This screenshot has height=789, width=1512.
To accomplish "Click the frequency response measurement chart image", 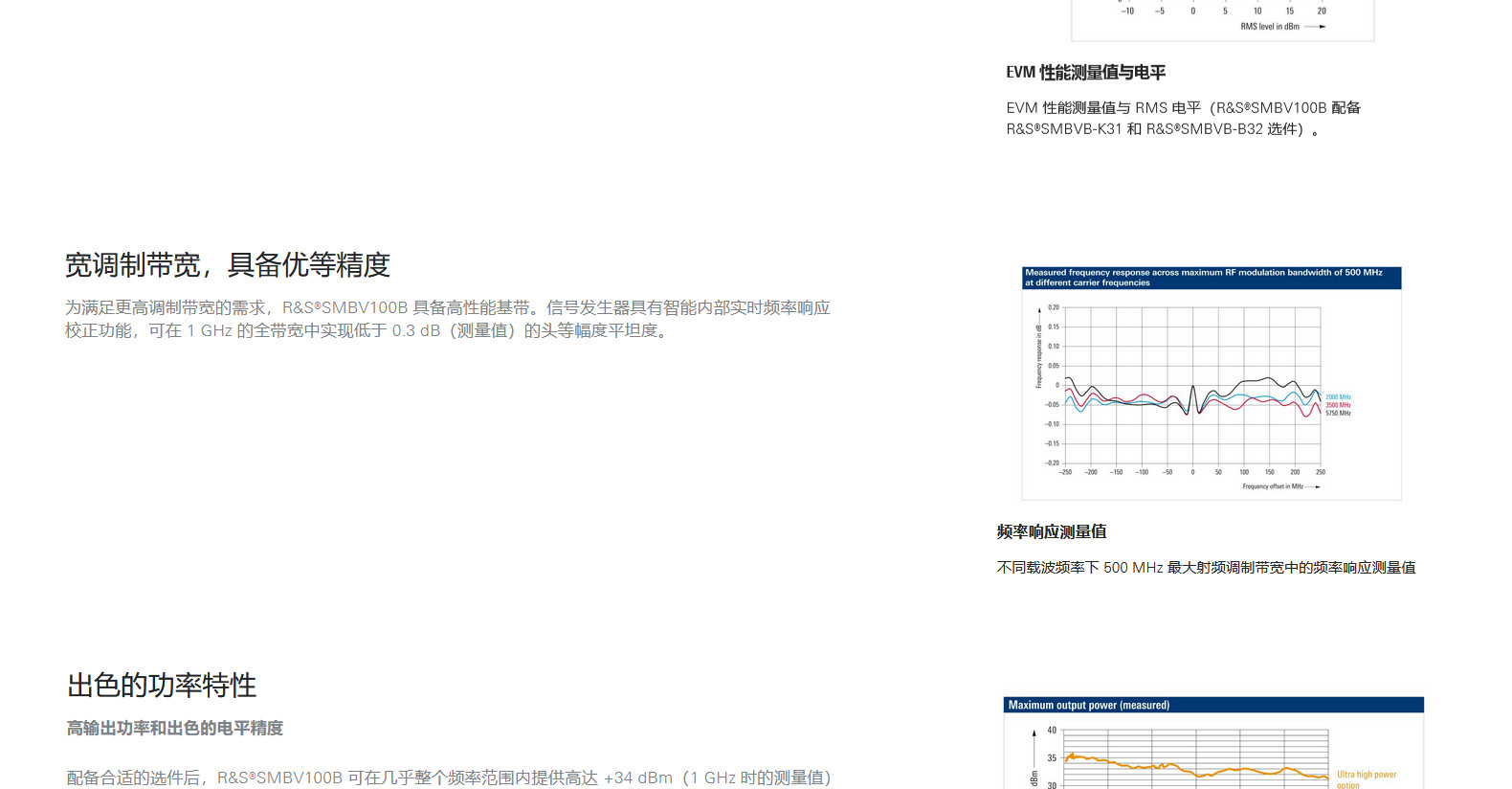I will tap(1211, 383).
